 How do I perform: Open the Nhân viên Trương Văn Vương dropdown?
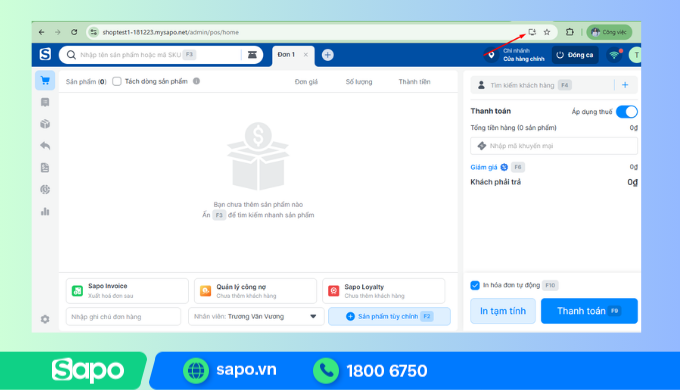click(256, 317)
